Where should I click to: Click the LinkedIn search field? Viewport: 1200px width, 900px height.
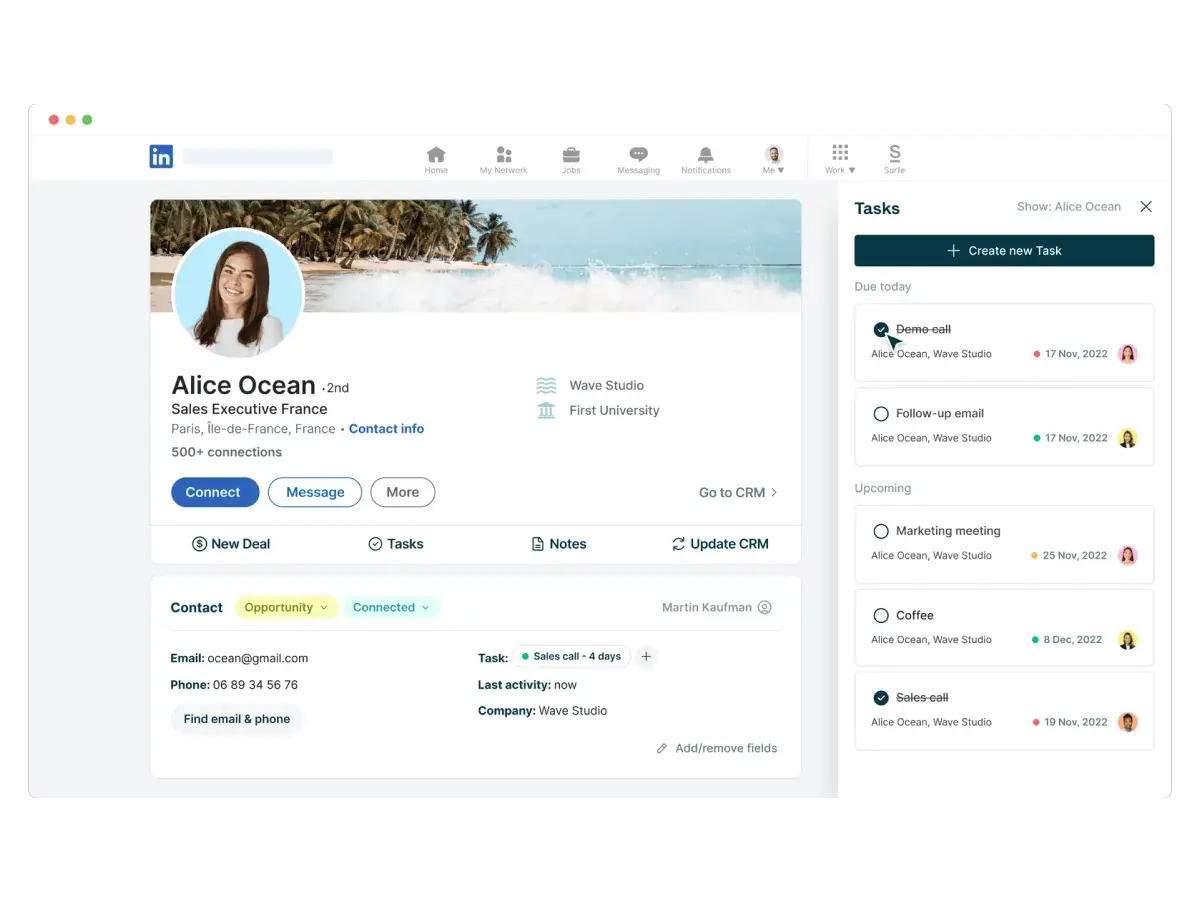257,157
